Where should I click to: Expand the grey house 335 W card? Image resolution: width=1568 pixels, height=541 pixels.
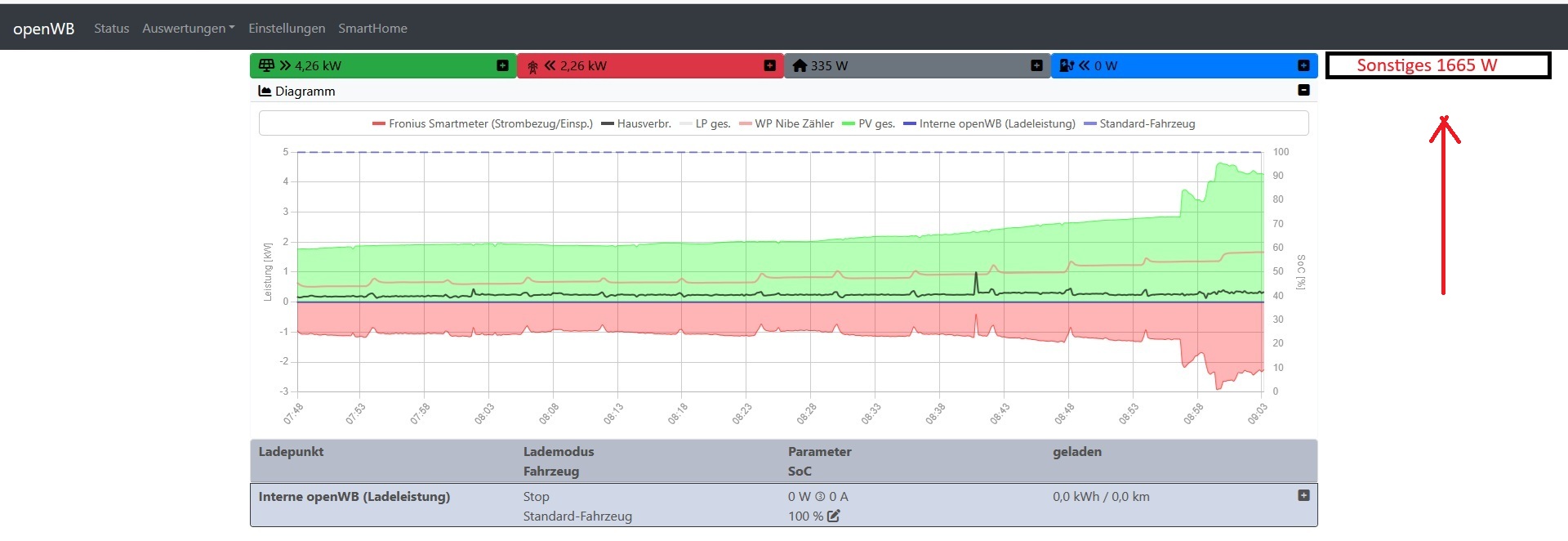1036,65
